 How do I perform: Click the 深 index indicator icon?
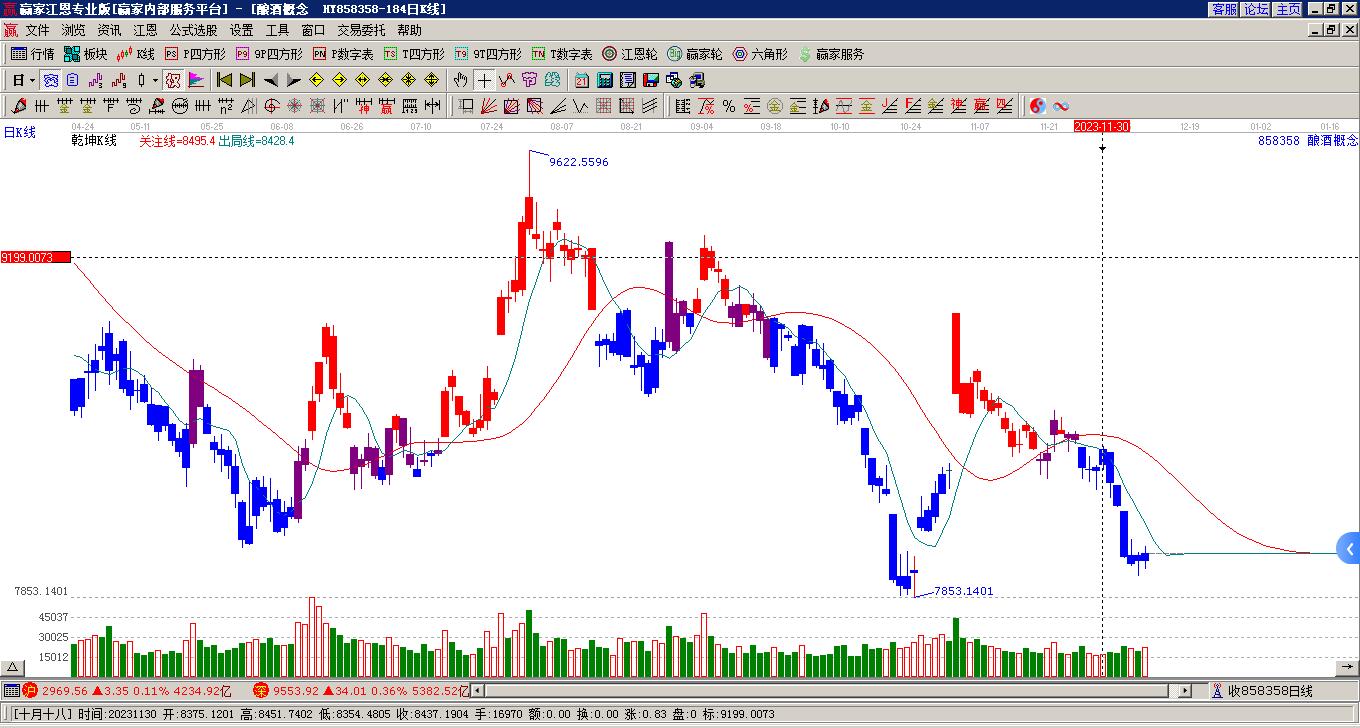261,690
